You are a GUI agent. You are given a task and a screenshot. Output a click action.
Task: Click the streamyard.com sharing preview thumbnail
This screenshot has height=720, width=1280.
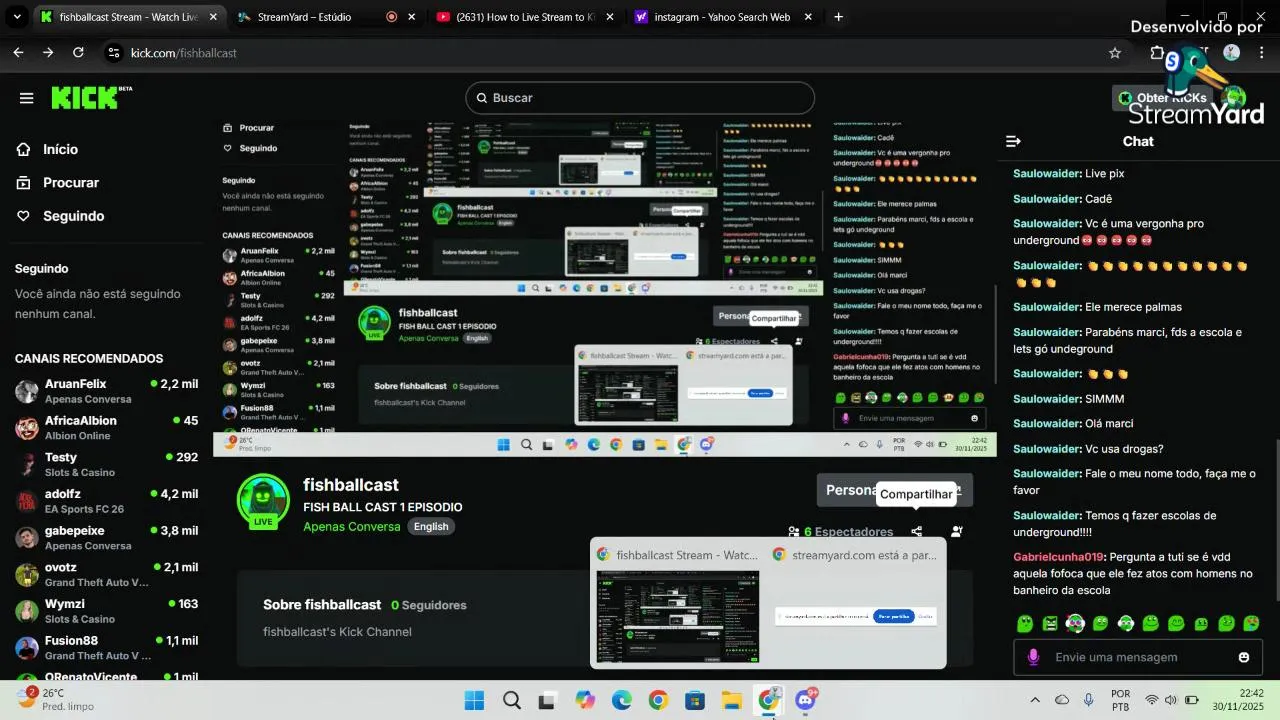click(856, 616)
